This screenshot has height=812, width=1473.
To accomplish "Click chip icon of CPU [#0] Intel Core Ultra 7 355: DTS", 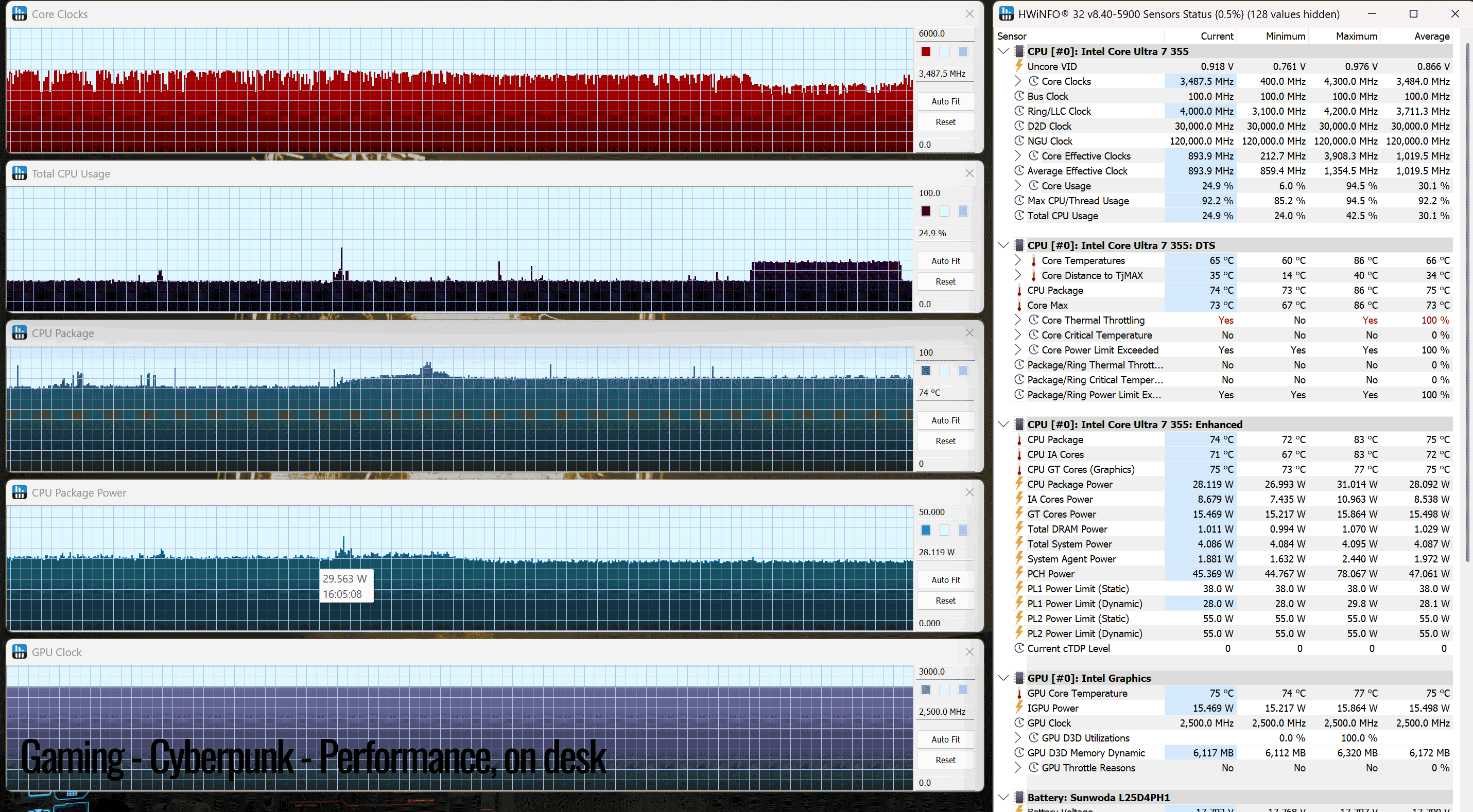I will click(1019, 245).
